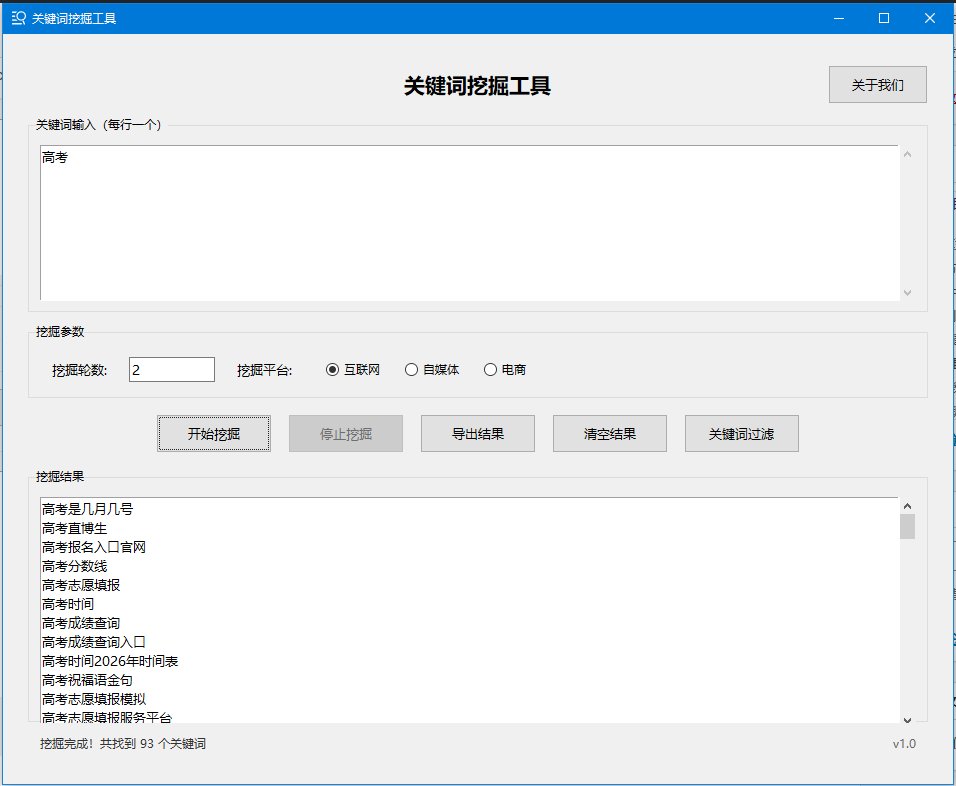
Task: Open the 关于我们 about dialog
Action: 877,85
